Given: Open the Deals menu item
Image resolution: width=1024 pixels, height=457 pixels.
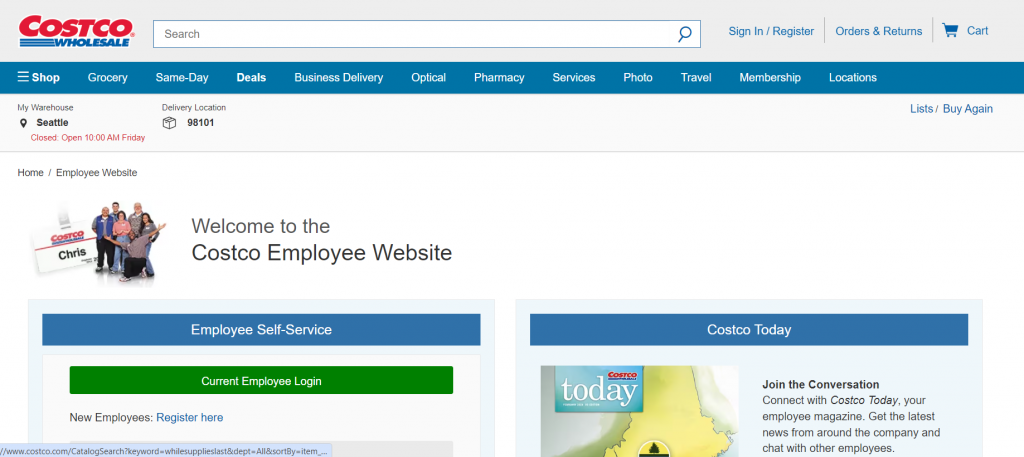Looking at the screenshot, I should [x=251, y=78].
